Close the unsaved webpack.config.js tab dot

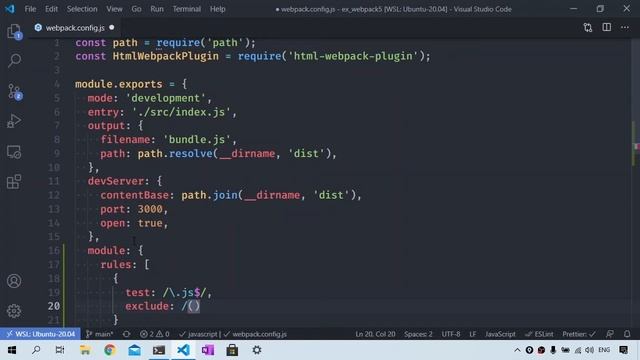(x=111, y=27)
